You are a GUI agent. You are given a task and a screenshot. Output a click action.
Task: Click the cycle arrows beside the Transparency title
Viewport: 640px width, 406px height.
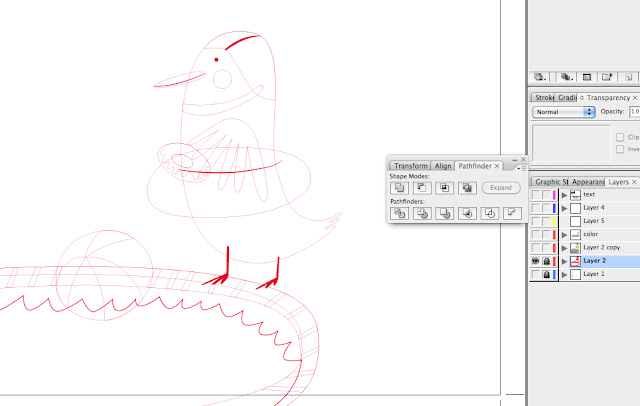click(582, 98)
